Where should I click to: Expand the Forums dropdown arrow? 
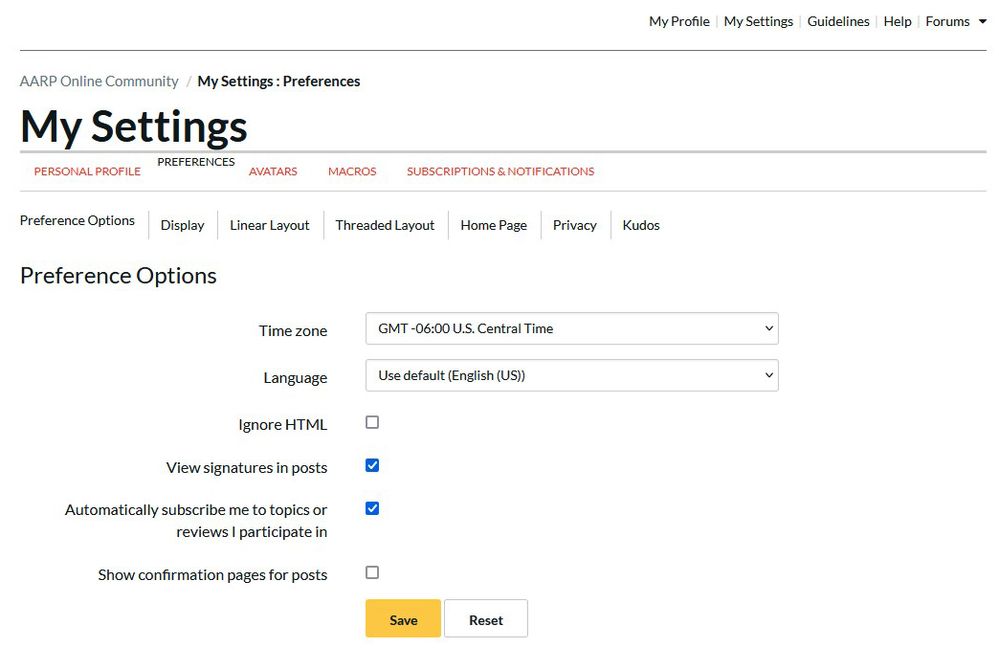[x=982, y=22]
